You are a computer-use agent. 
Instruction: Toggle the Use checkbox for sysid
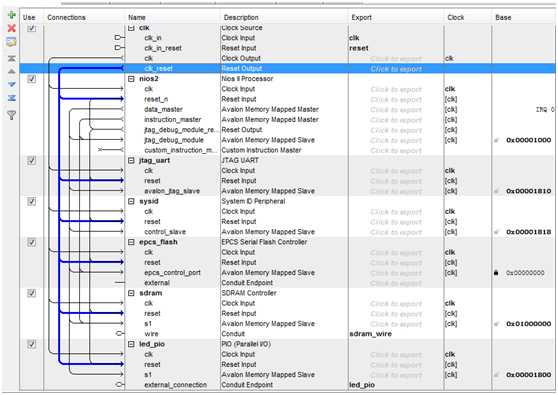[x=31, y=201]
